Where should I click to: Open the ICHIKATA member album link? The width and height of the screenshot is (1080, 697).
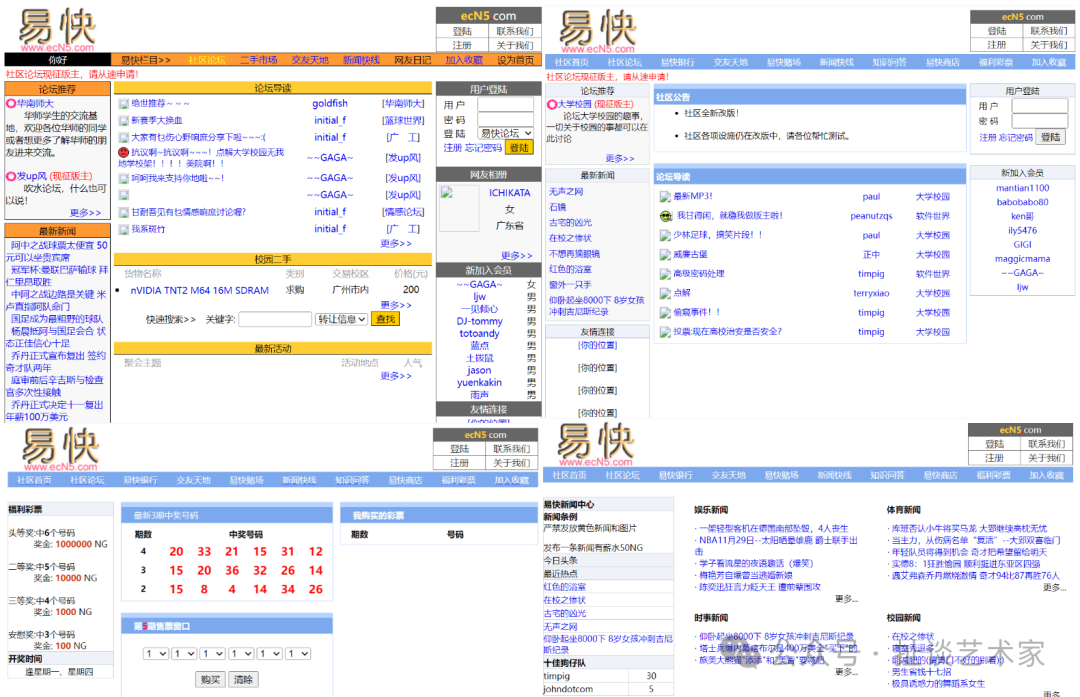click(x=510, y=193)
